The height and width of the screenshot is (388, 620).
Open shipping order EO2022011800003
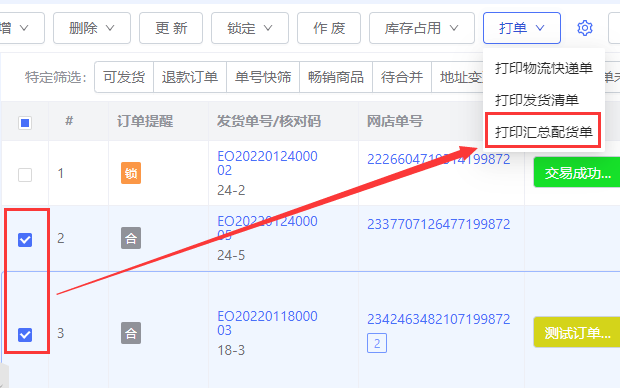267,323
